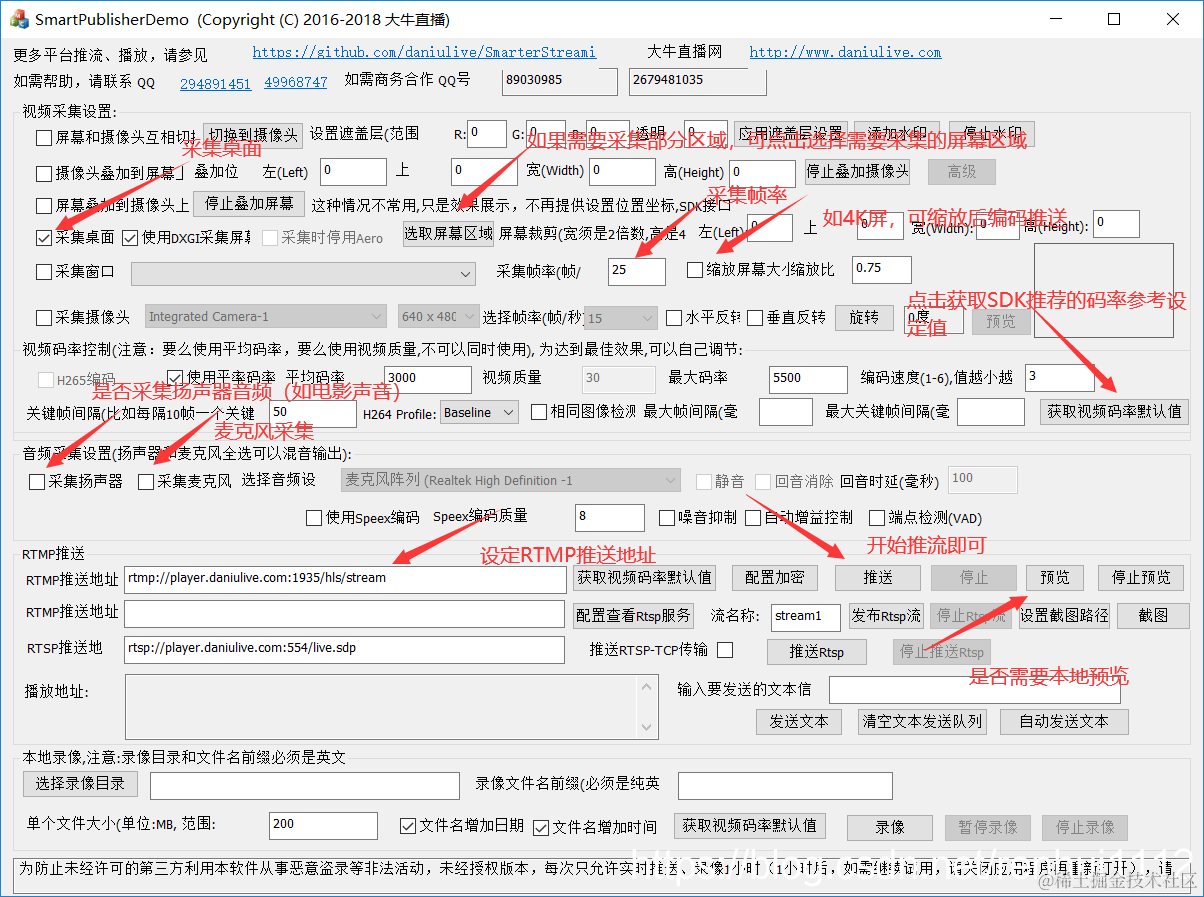The image size is (1204, 897).
Task: Open the H264 Profile Baseline dropdown
Action: click(x=479, y=413)
